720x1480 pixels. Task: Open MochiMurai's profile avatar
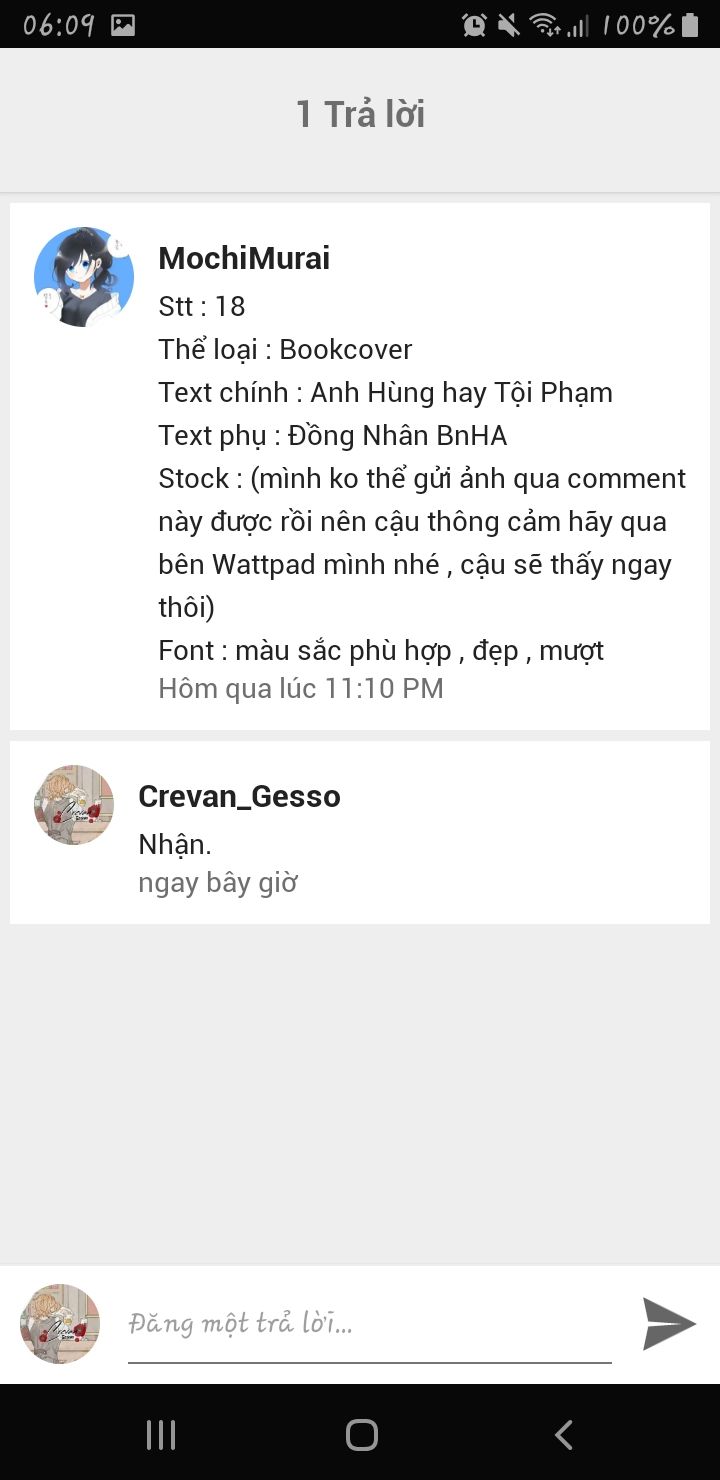[84, 277]
